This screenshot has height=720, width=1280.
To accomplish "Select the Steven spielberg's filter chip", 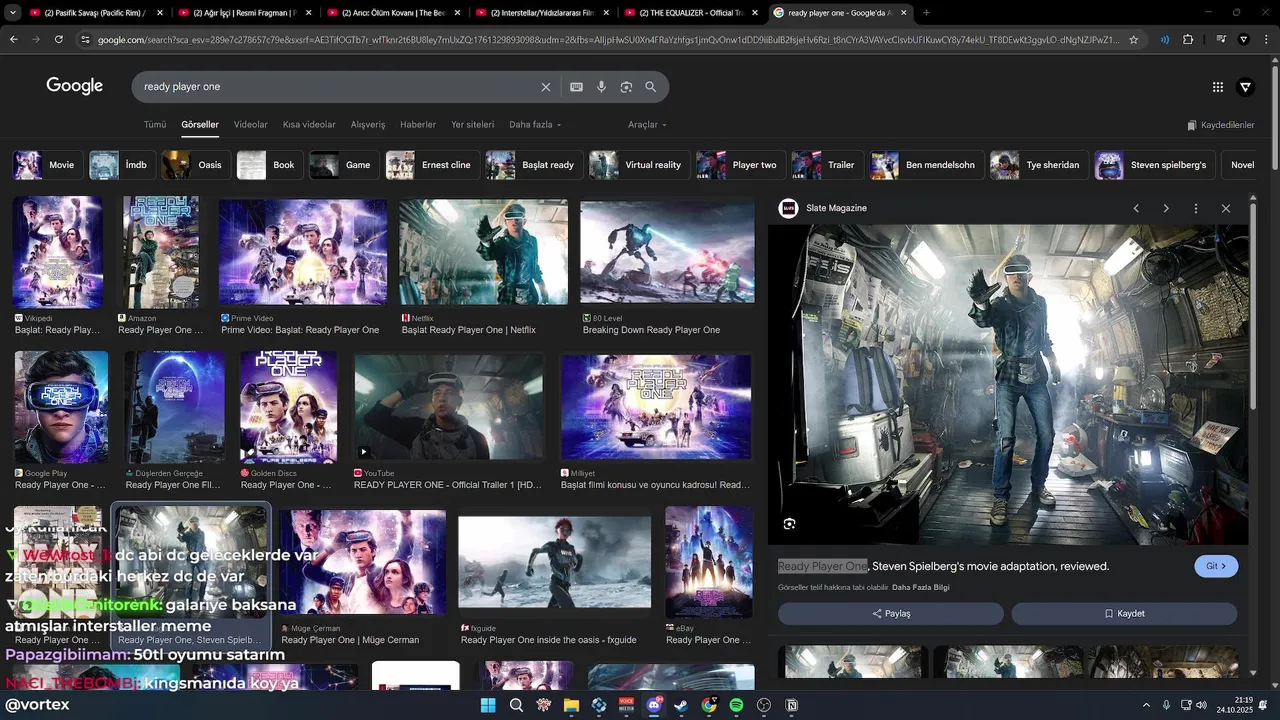I will click(1153, 165).
